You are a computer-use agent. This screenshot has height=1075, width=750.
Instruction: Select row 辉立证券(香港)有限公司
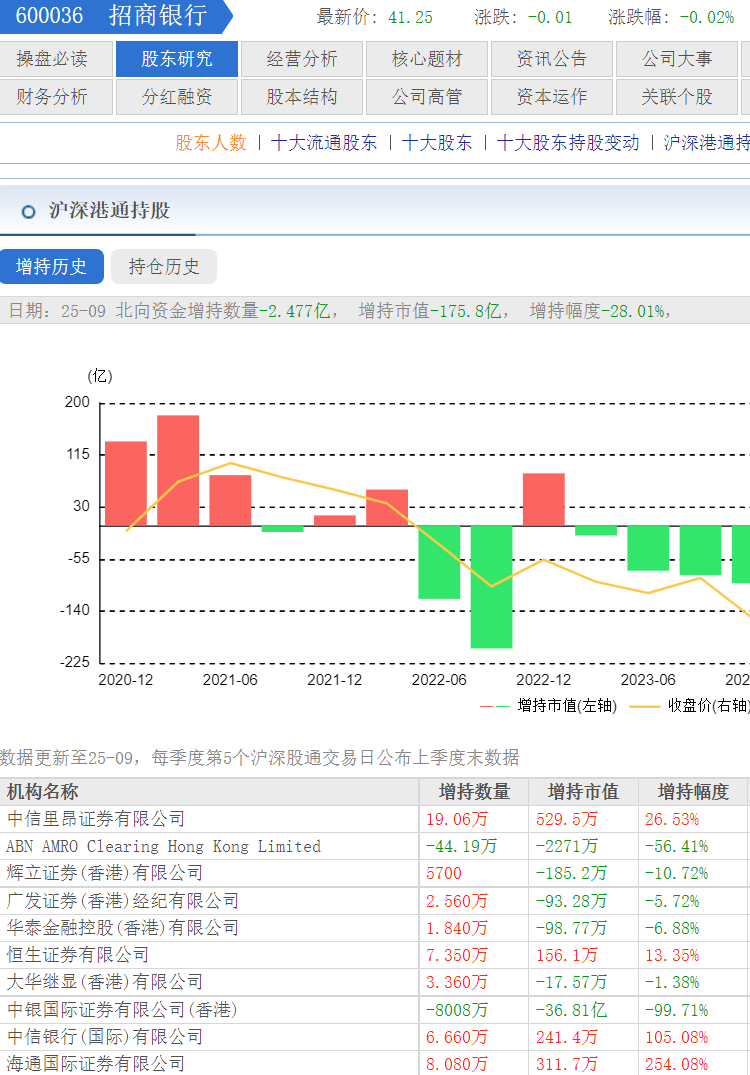[374, 873]
